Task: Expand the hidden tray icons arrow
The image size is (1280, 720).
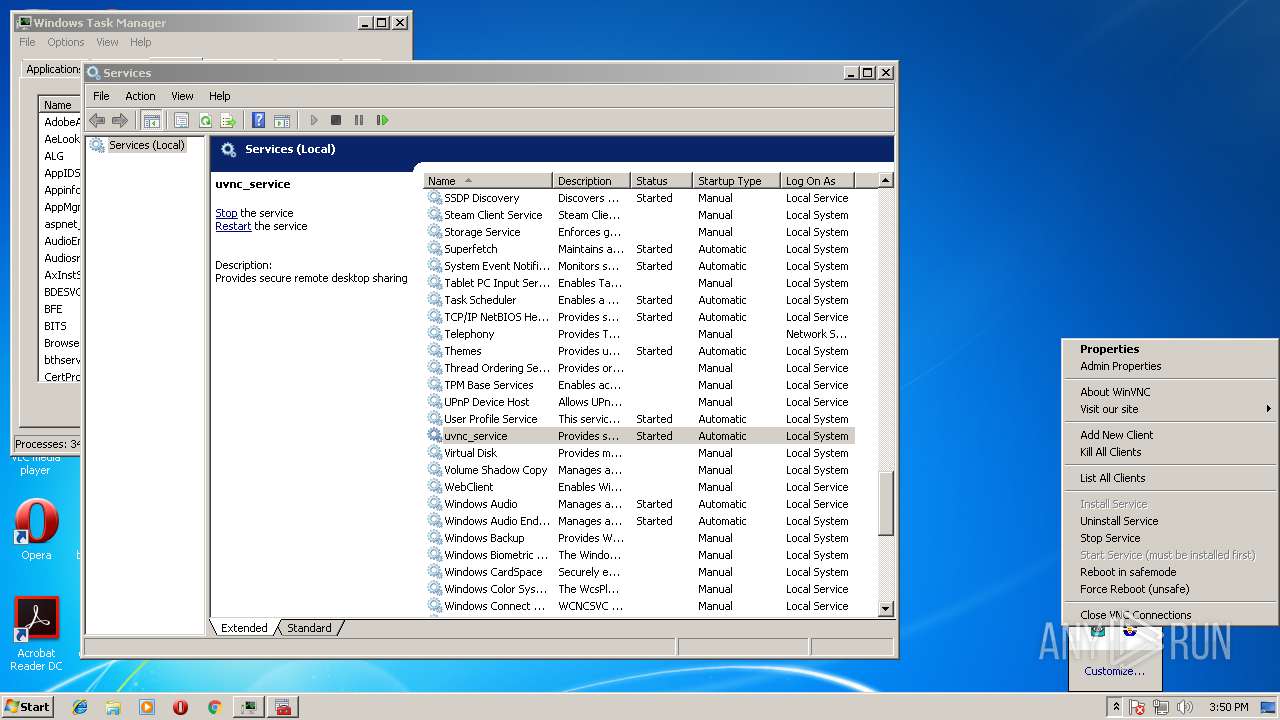Action: click(x=1117, y=707)
